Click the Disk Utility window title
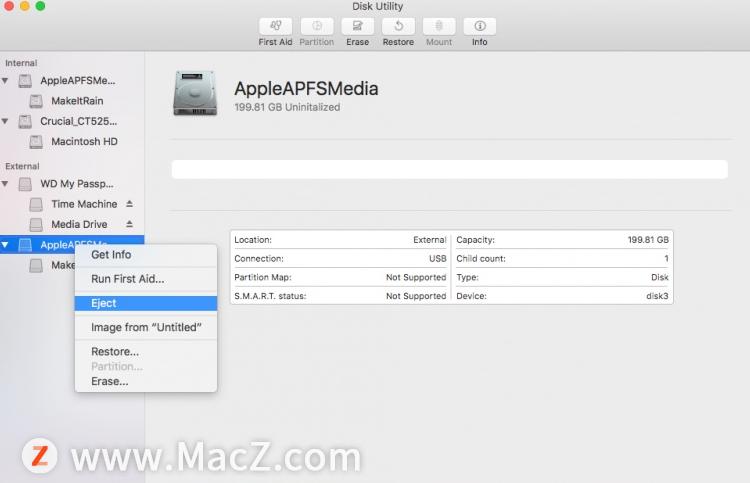Image resolution: width=750 pixels, height=483 pixels. 377,6
